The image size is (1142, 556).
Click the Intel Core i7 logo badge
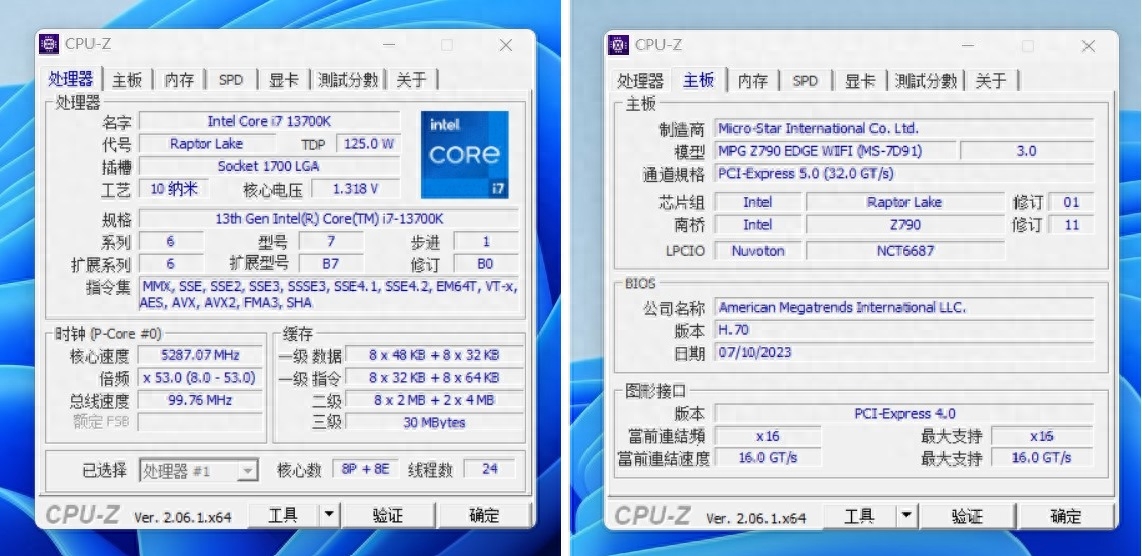(465, 154)
